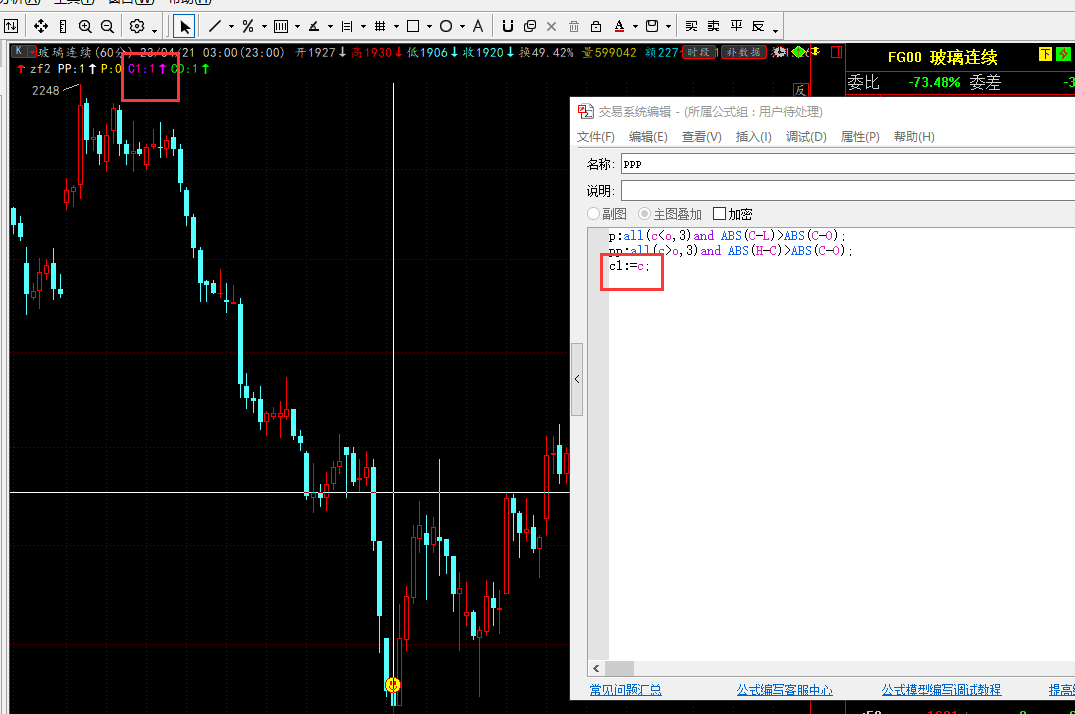1075x714 pixels.
Task: Click the up-down swap arrows toolbar icon
Action: pos(11,26)
